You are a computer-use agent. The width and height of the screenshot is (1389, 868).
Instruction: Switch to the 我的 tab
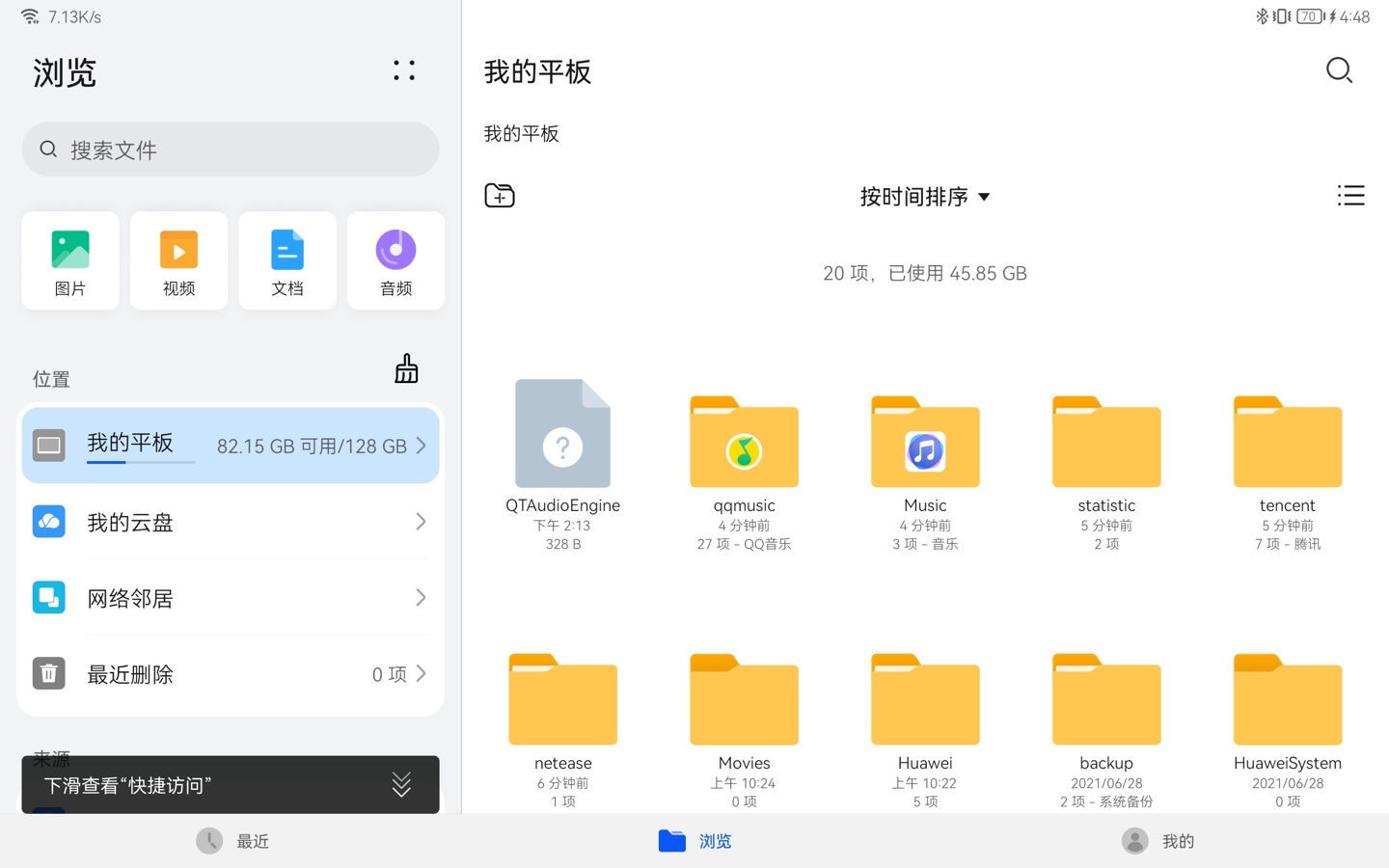1157,840
